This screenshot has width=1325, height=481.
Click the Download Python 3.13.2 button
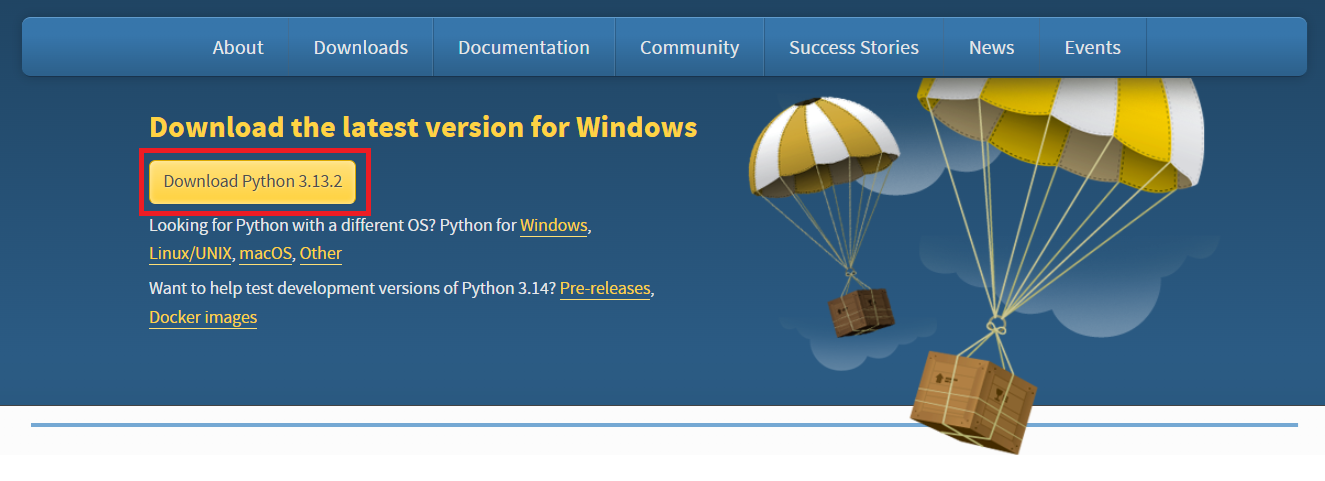[x=252, y=182]
